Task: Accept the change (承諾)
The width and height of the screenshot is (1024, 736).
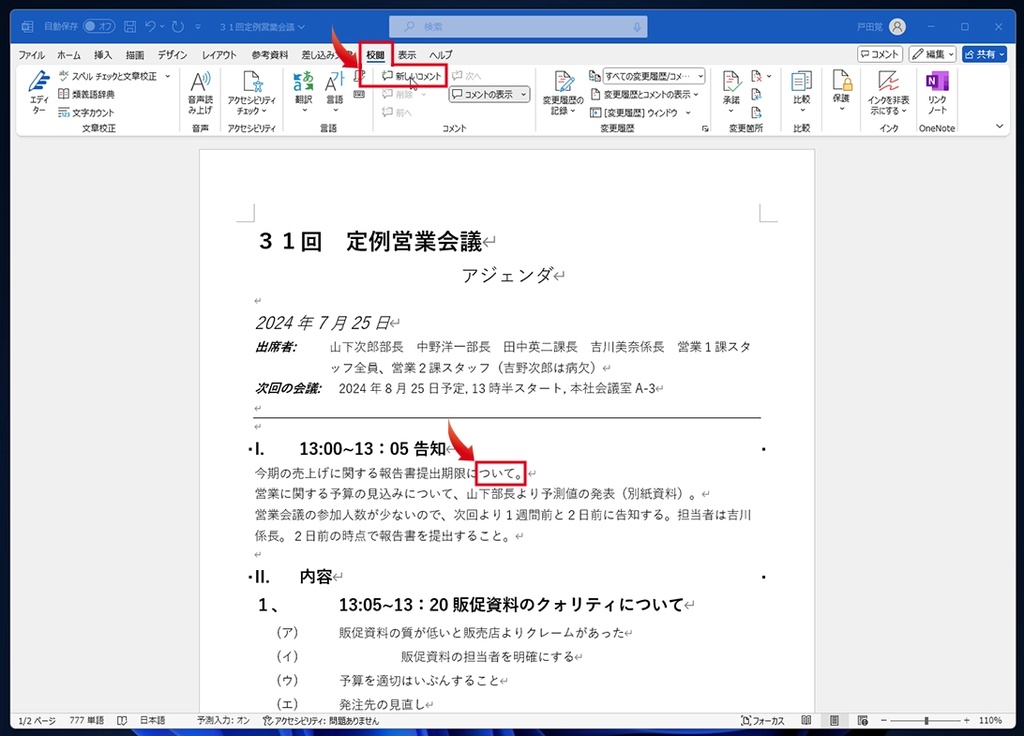Action: pos(731,91)
